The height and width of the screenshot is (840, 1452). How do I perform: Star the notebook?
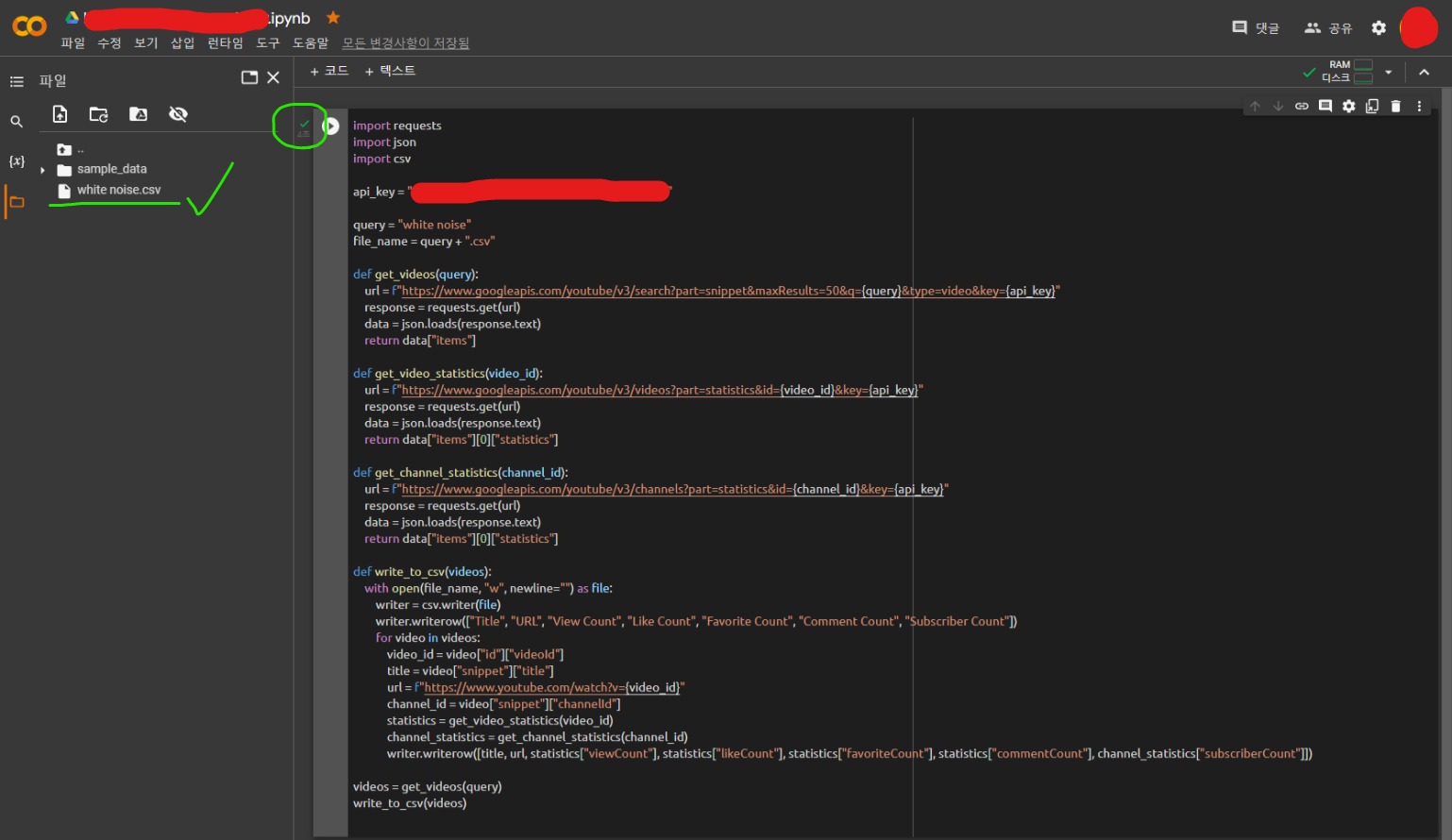pyautogui.click(x=332, y=17)
